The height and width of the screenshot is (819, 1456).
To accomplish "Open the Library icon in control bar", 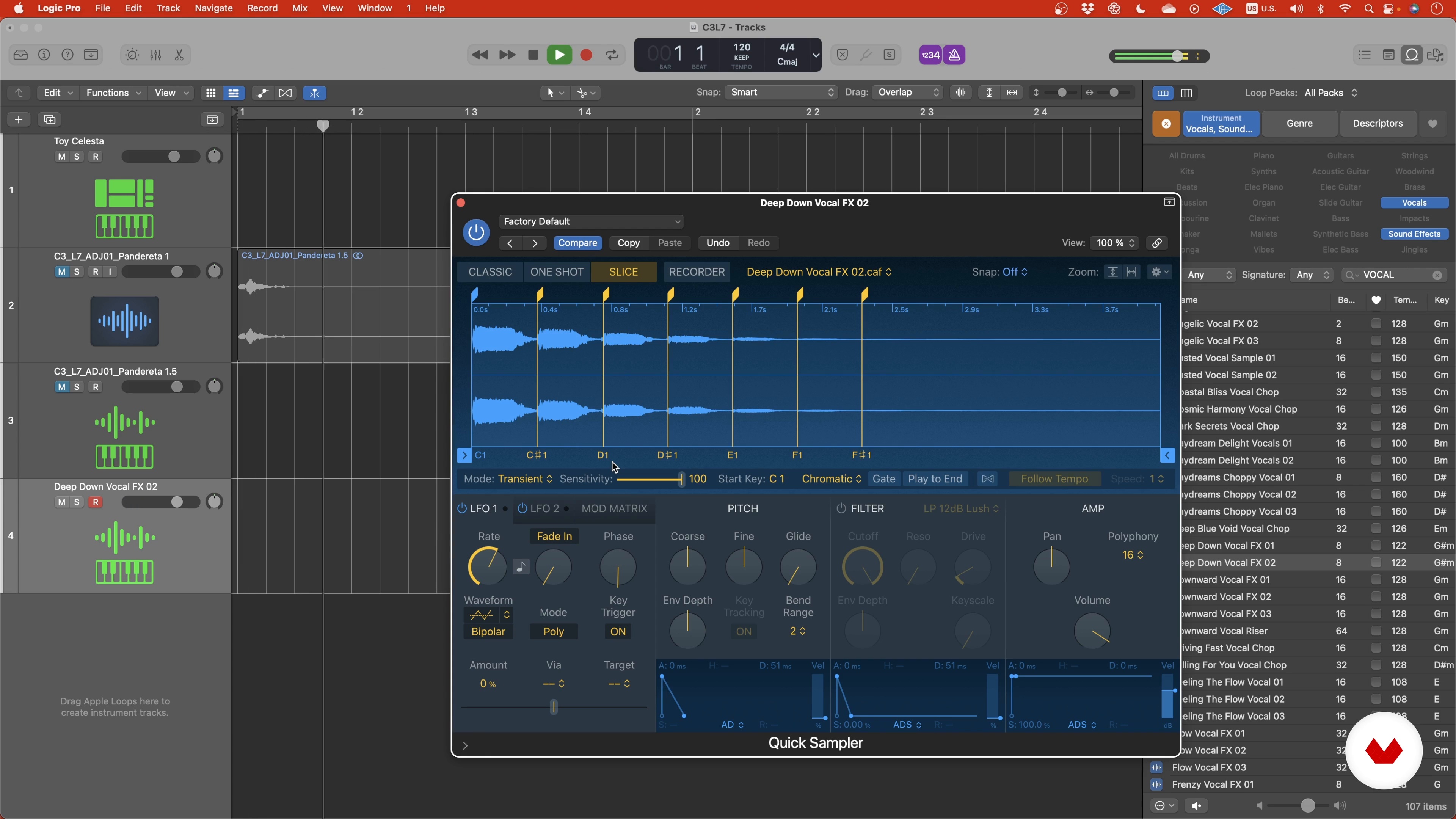I will point(21,55).
